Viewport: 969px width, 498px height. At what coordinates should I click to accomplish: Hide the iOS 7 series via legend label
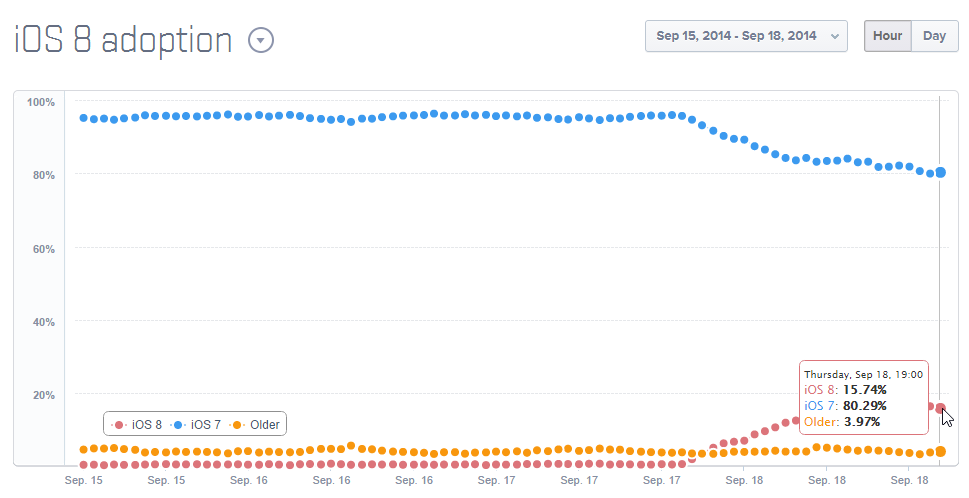206,425
